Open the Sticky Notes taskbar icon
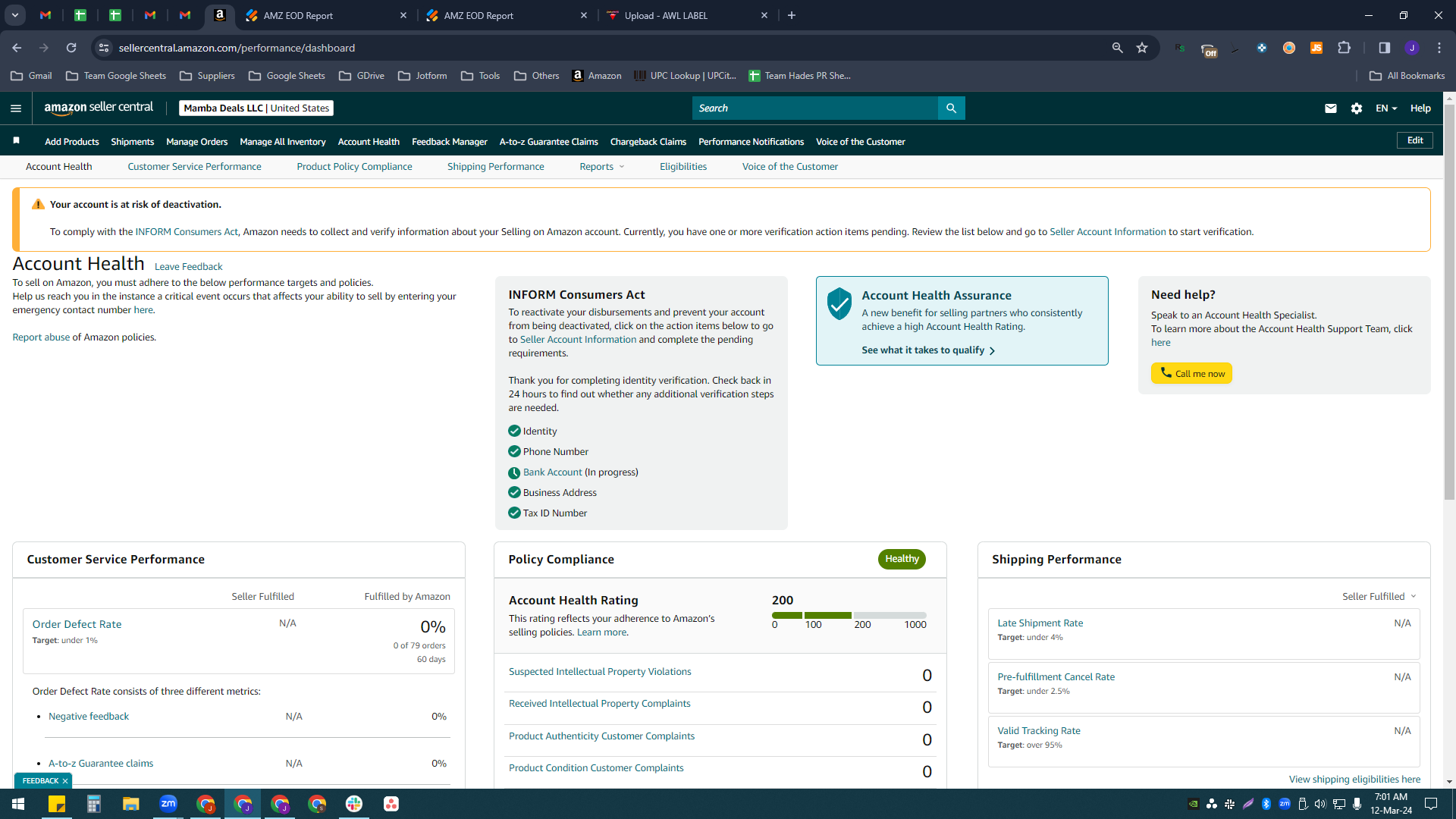The width and height of the screenshot is (1456, 819). 57,804
